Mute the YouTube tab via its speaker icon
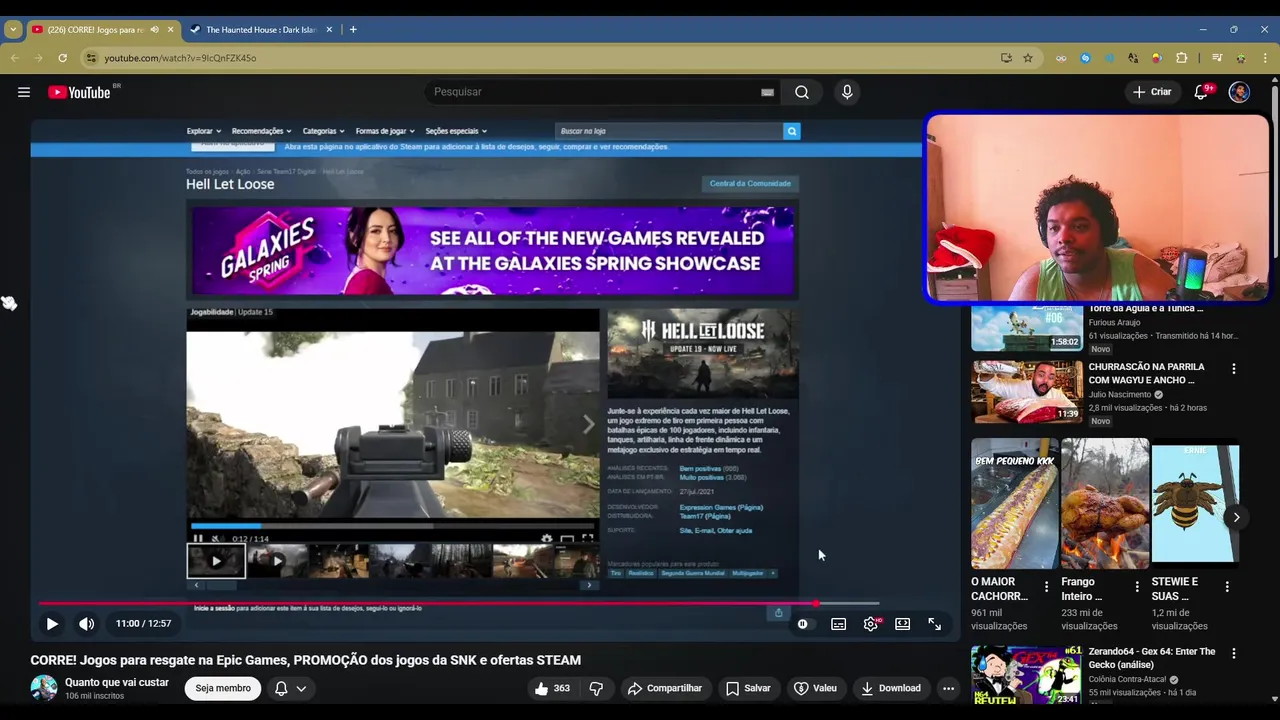 pos(154,30)
